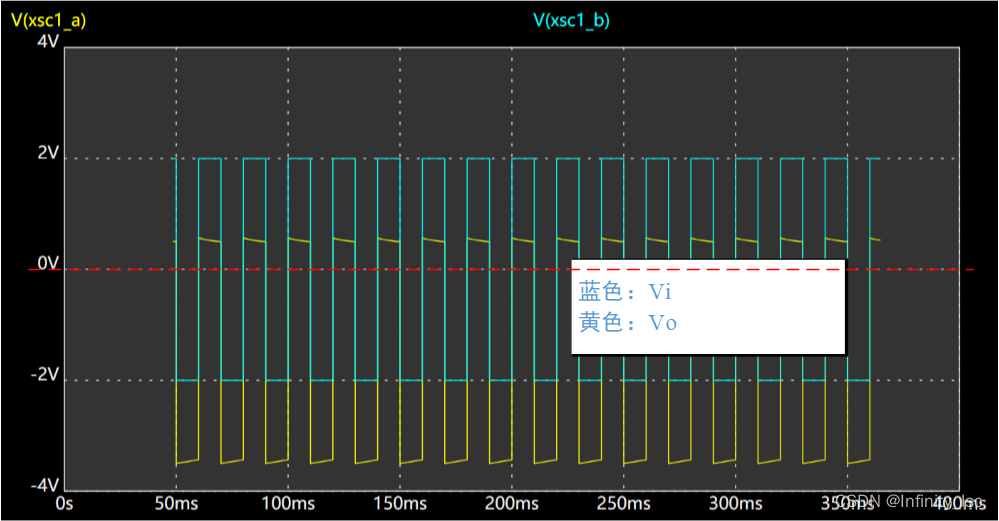This screenshot has height=521, width=999.
Task: Click the 0V voltage axis label
Action: point(48,263)
